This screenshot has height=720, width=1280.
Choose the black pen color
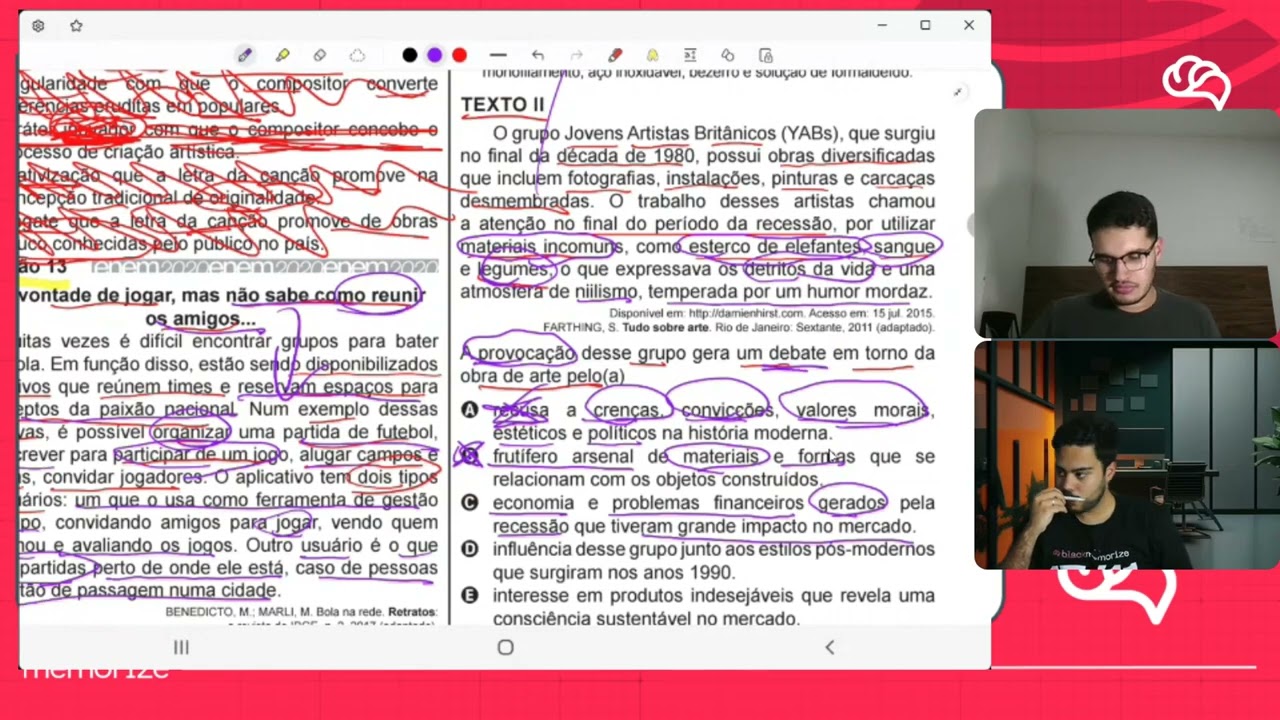[x=410, y=55]
